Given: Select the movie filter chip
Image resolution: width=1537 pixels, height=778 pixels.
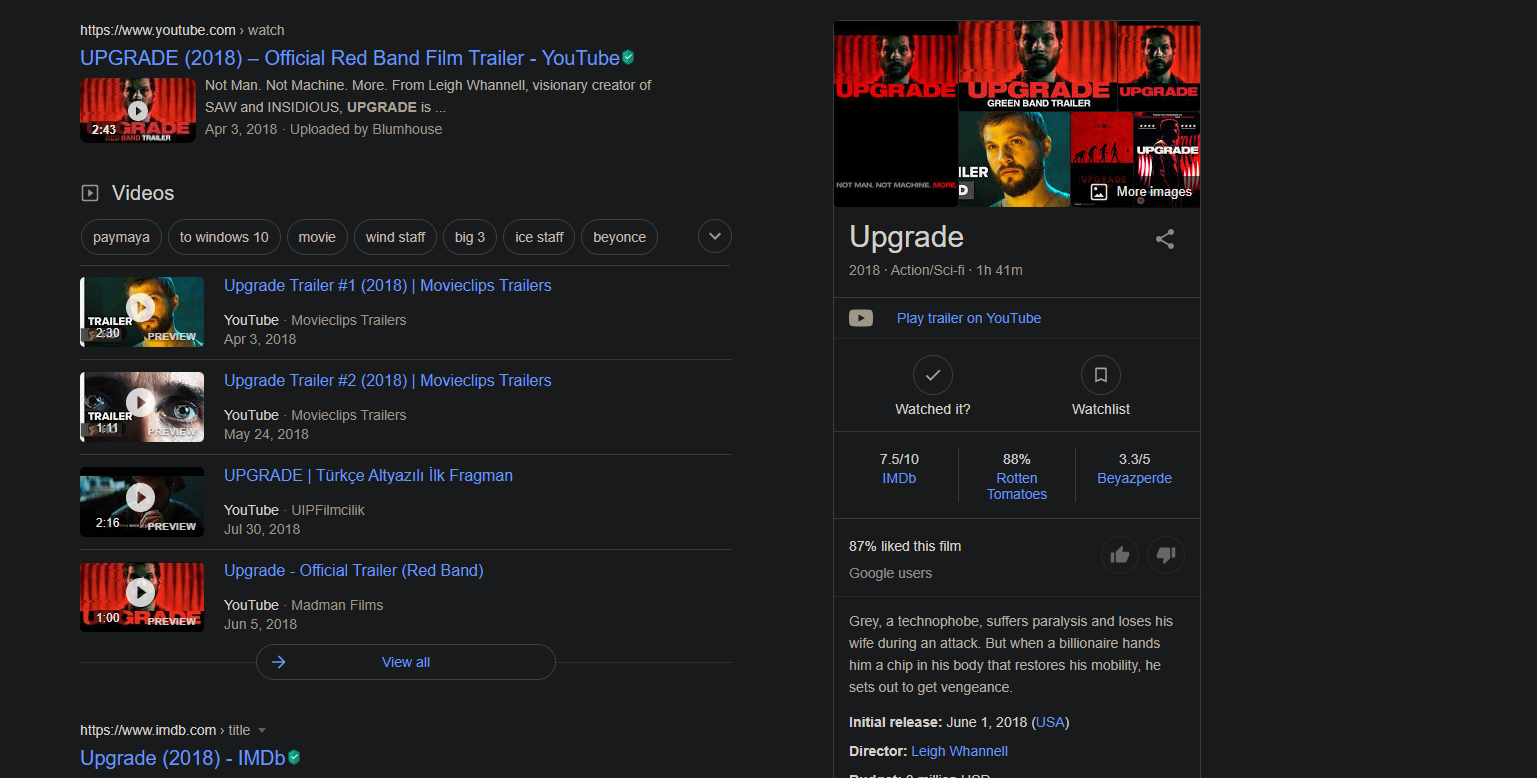Looking at the screenshot, I should point(317,237).
